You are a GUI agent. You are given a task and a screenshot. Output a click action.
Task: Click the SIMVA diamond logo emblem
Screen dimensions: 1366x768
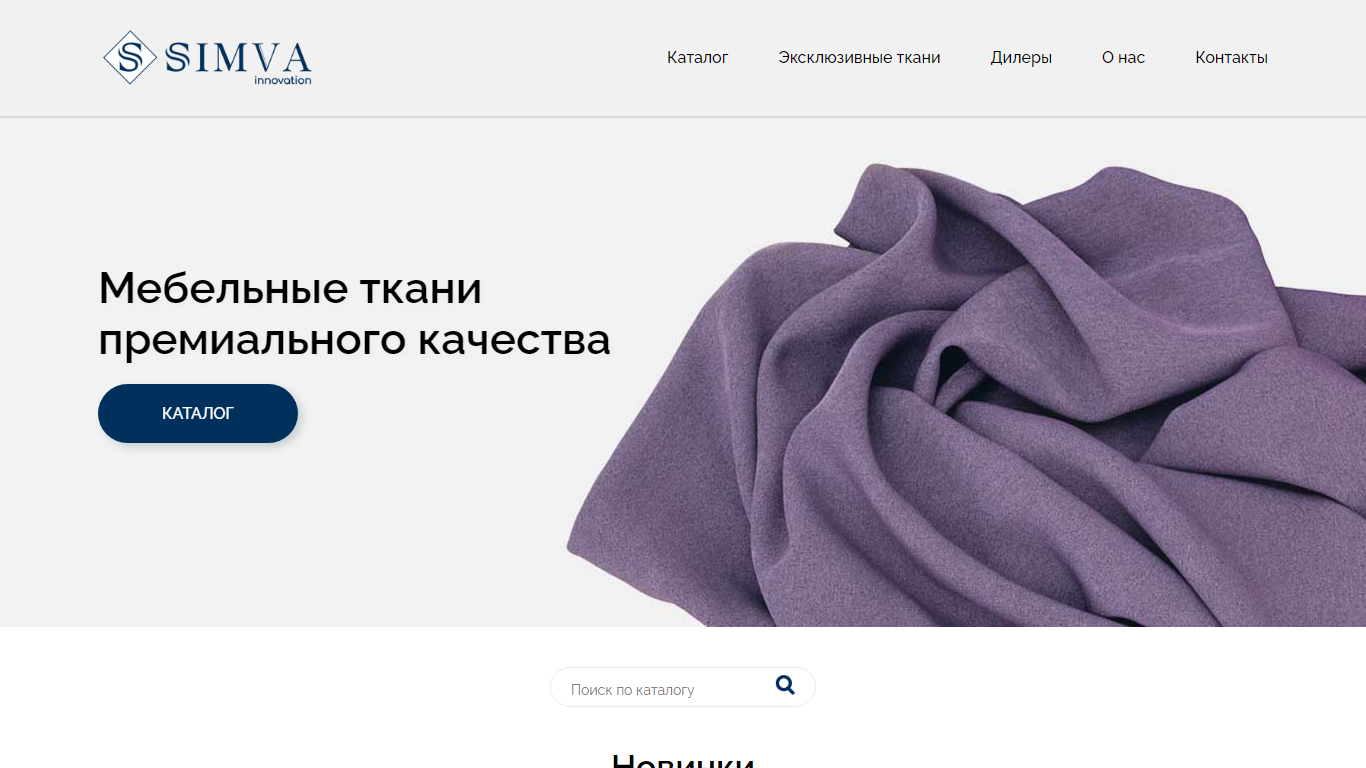click(130, 57)
